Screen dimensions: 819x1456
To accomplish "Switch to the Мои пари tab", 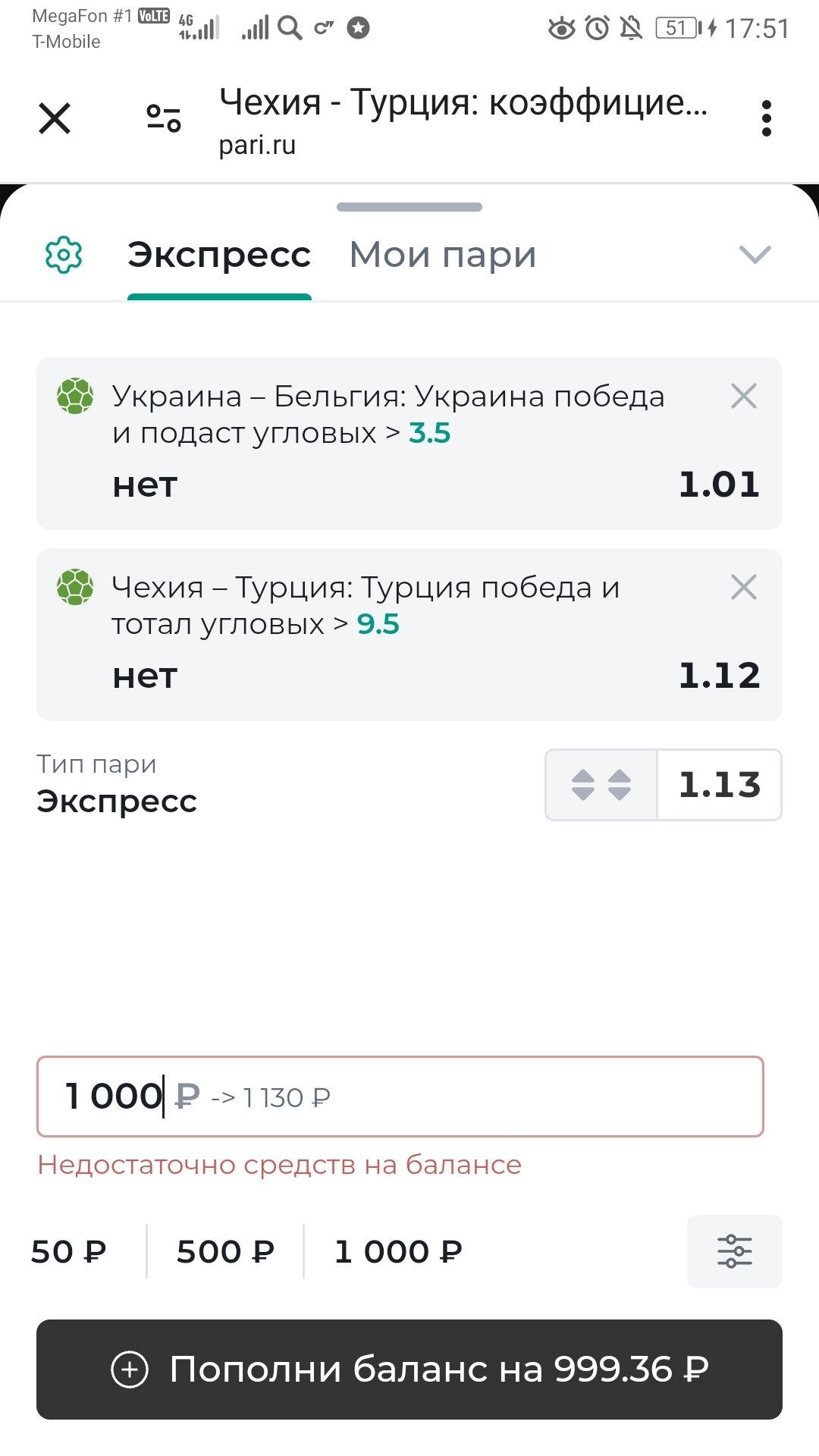I will click(443, 255).
